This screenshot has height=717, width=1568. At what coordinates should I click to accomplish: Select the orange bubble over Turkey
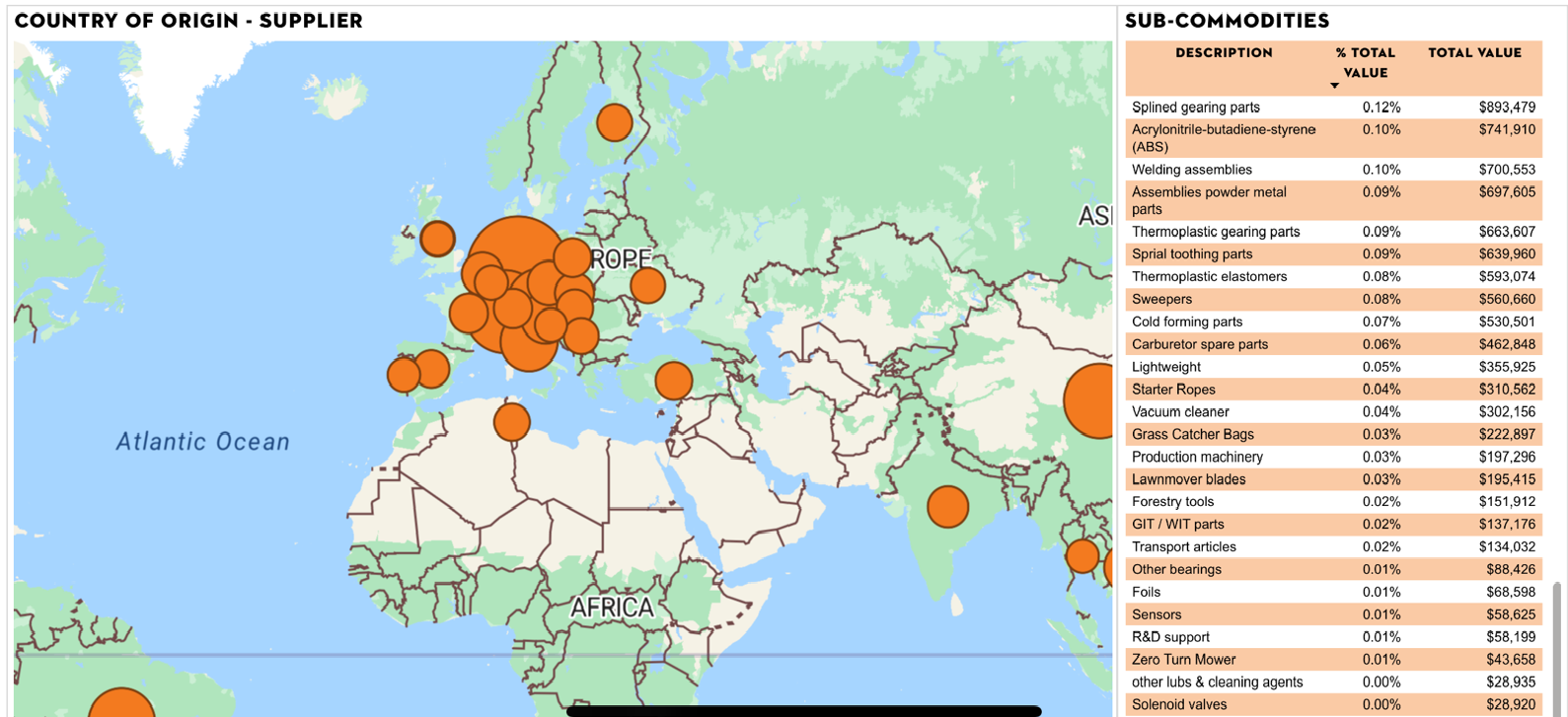click(x=674, y=381)
